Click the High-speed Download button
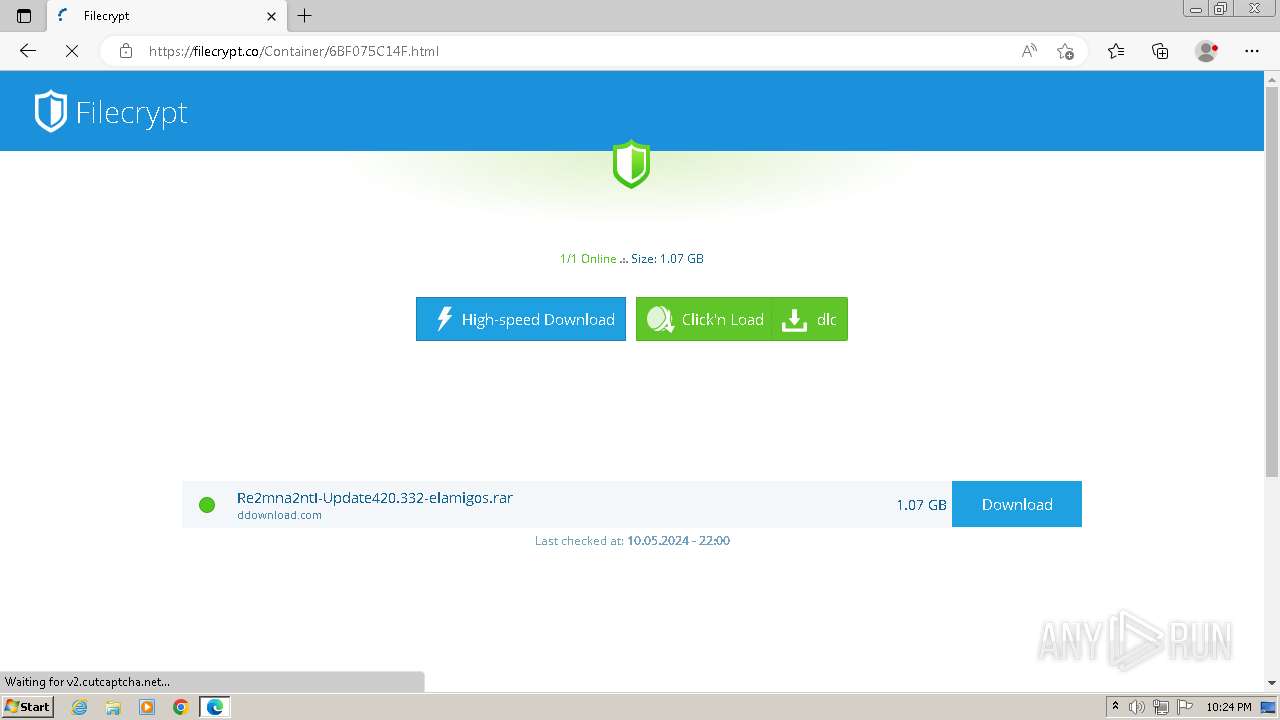The width and height of the screenshot is (1280, 720). point(521,319)
